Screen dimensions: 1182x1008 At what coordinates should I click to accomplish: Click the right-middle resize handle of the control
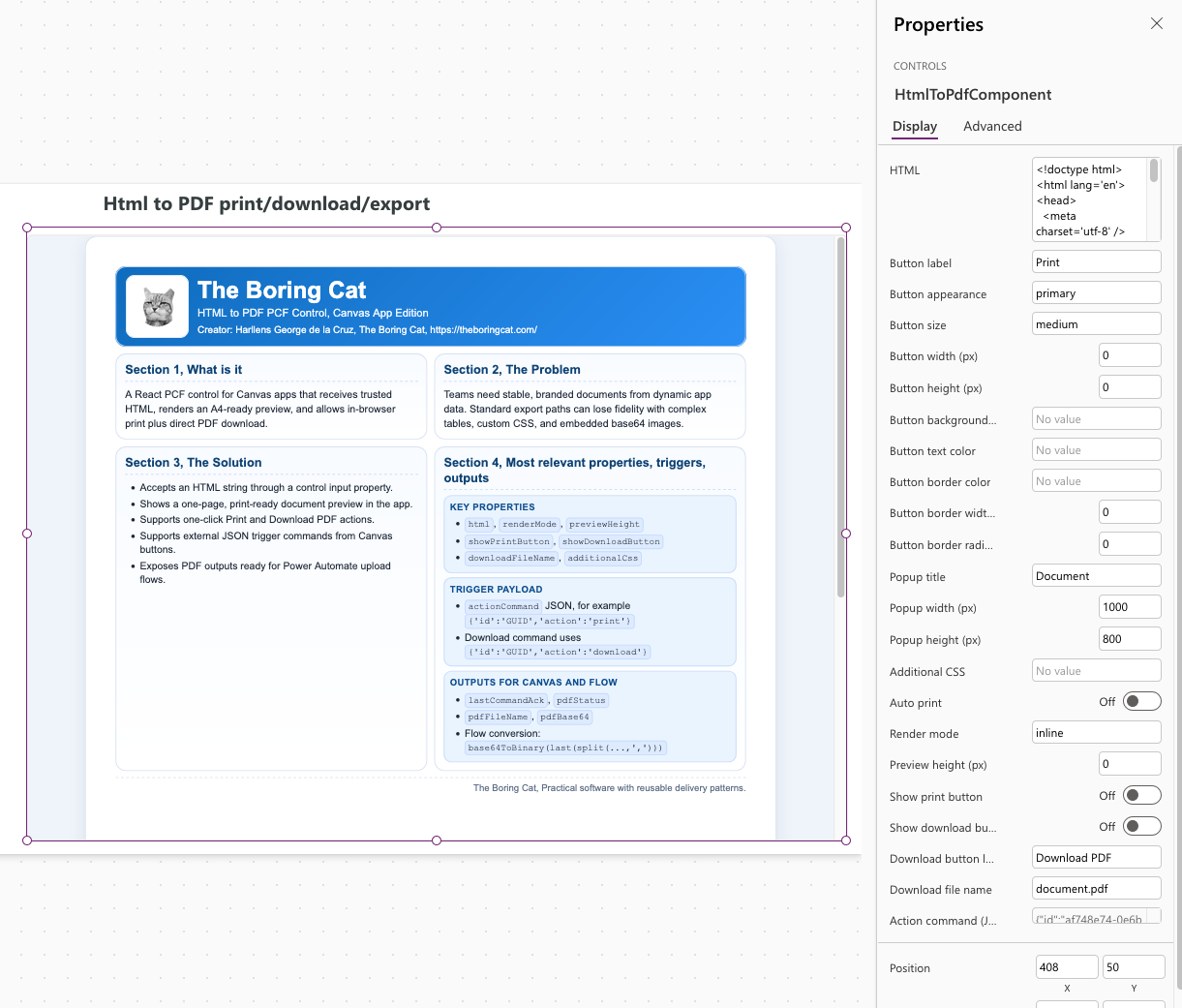[x=846, y=534]
